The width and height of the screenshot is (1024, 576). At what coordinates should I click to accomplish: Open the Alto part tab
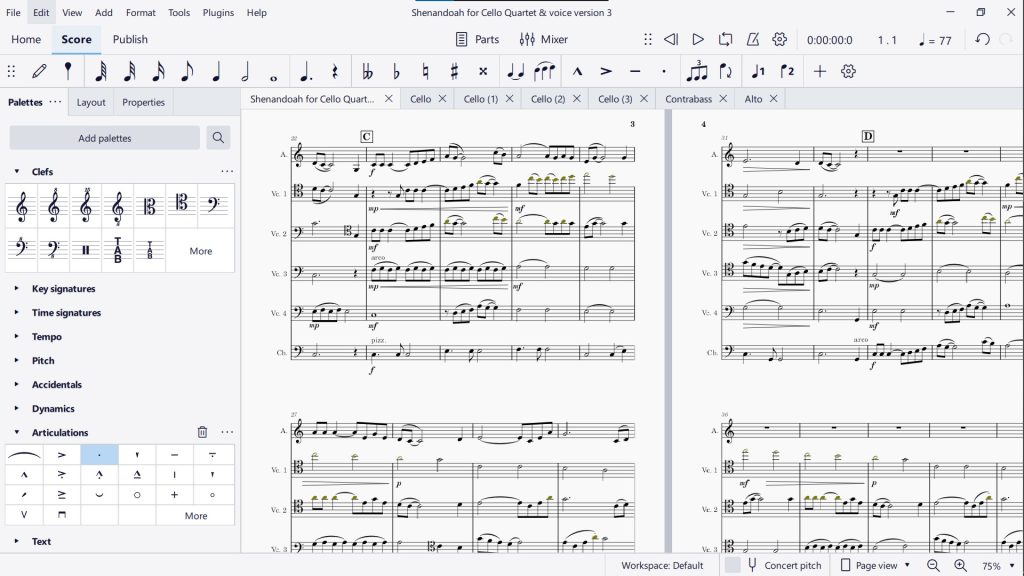tap(753, 99)
